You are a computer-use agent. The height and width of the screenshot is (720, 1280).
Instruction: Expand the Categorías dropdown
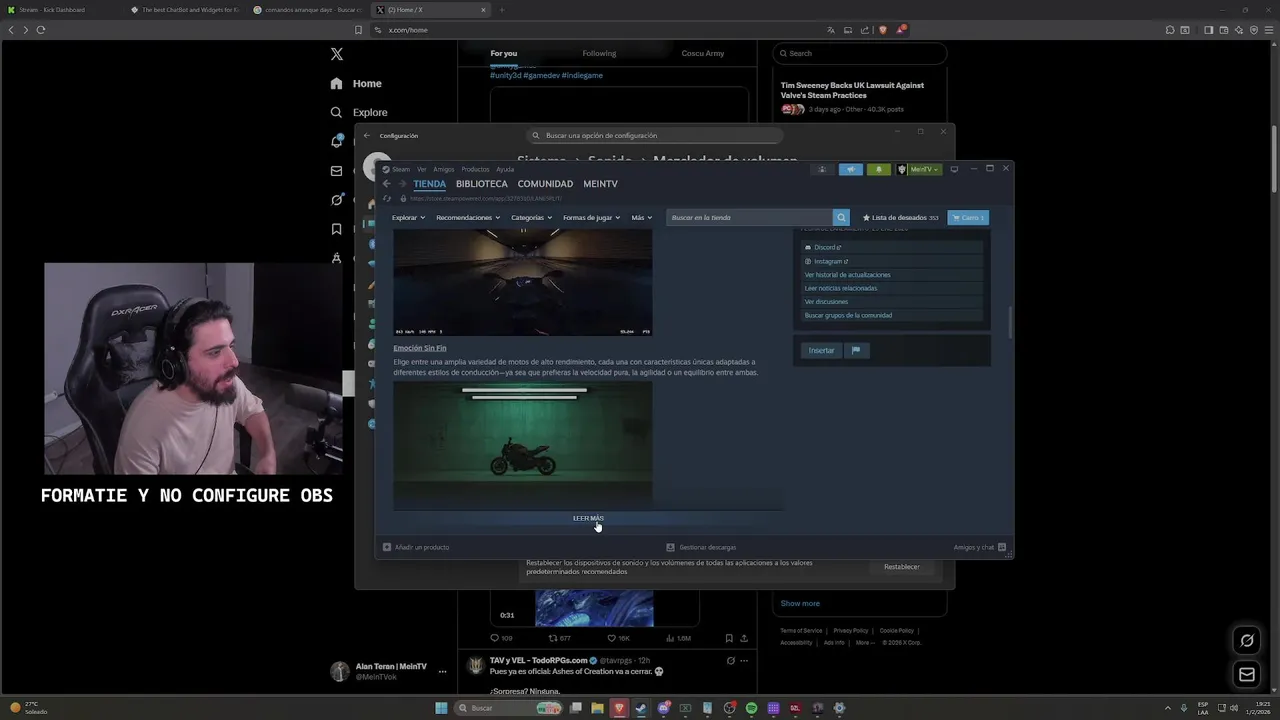(531, 217)
